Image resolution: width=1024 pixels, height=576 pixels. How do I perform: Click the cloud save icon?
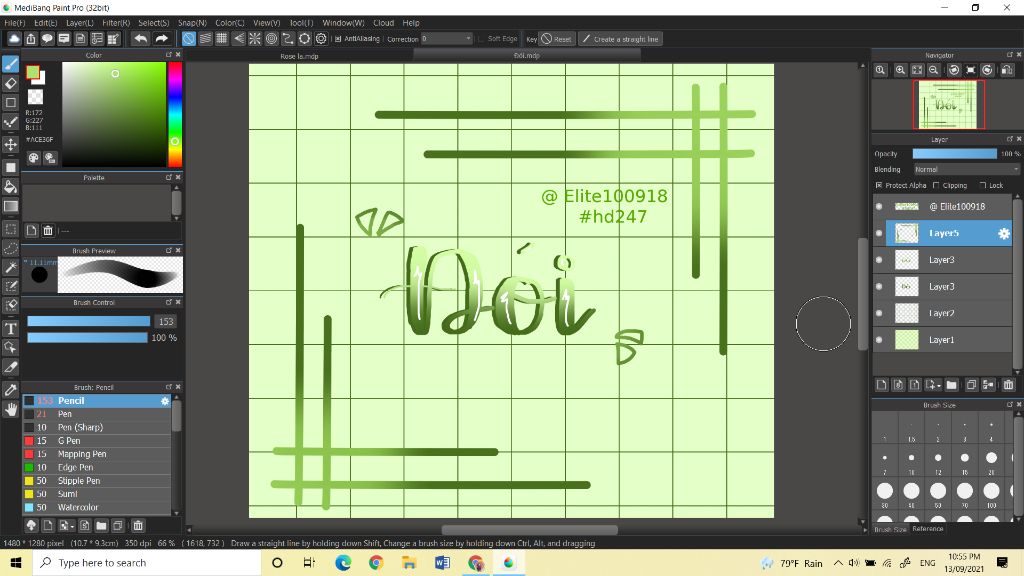(x=14, y=39)
